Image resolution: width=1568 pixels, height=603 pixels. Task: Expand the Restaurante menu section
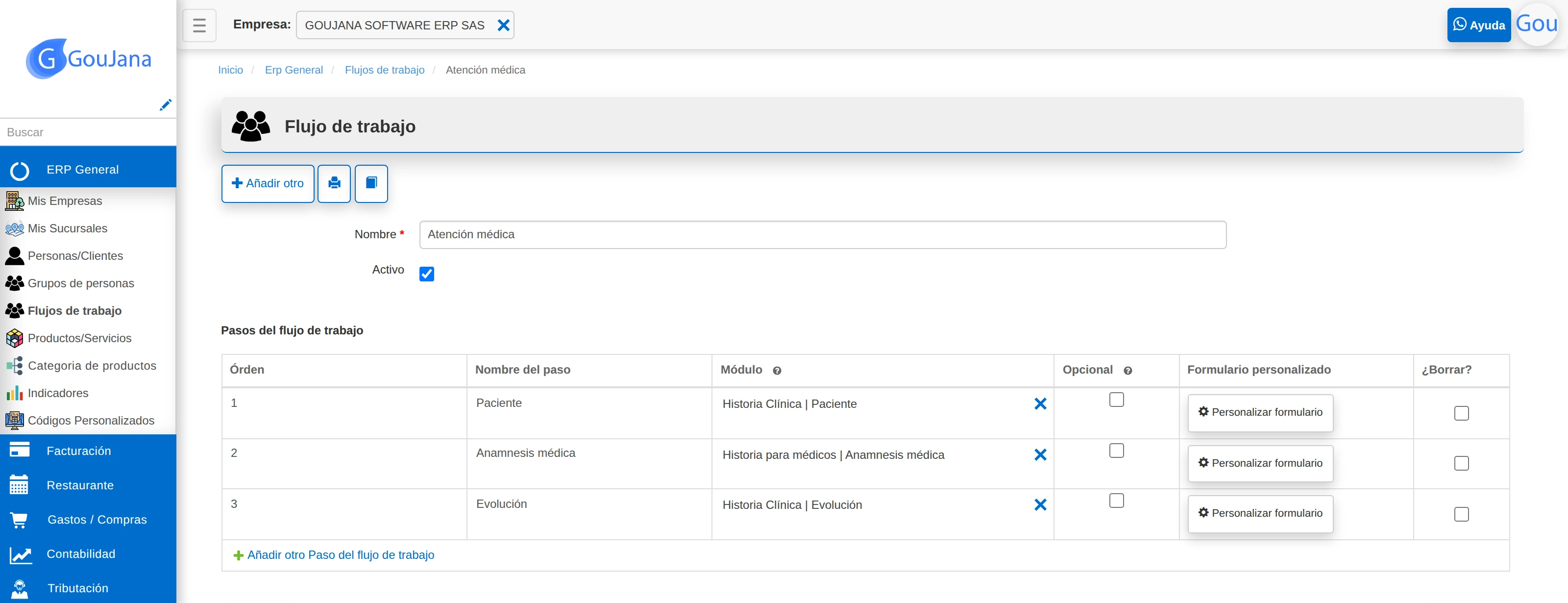88,485
